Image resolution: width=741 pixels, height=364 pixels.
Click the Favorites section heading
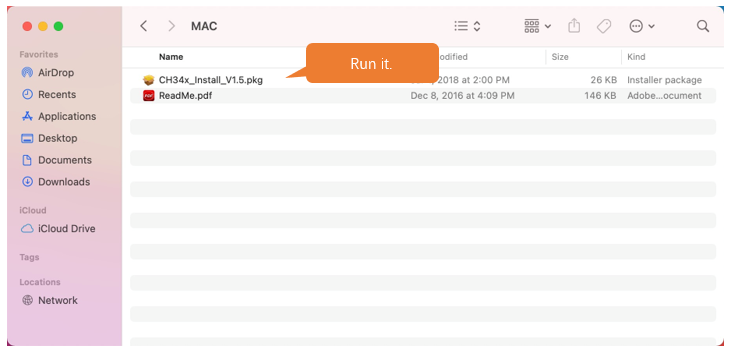(x=39, y=54)
